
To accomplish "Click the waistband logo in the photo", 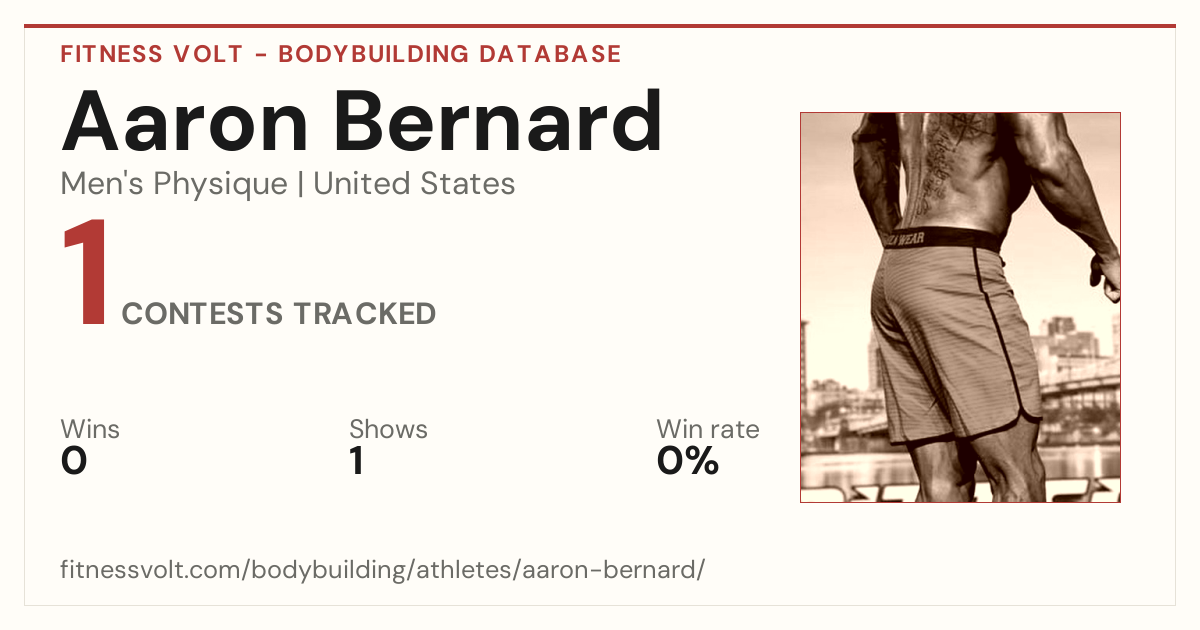I will point(904,238).
